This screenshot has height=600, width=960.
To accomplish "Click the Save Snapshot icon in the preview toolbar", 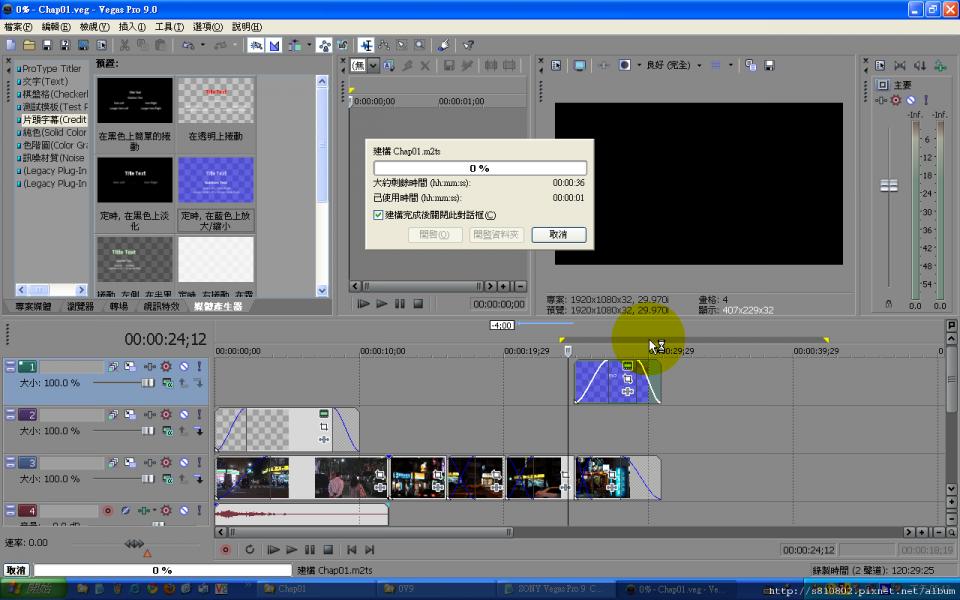I will tap(769, 65).
